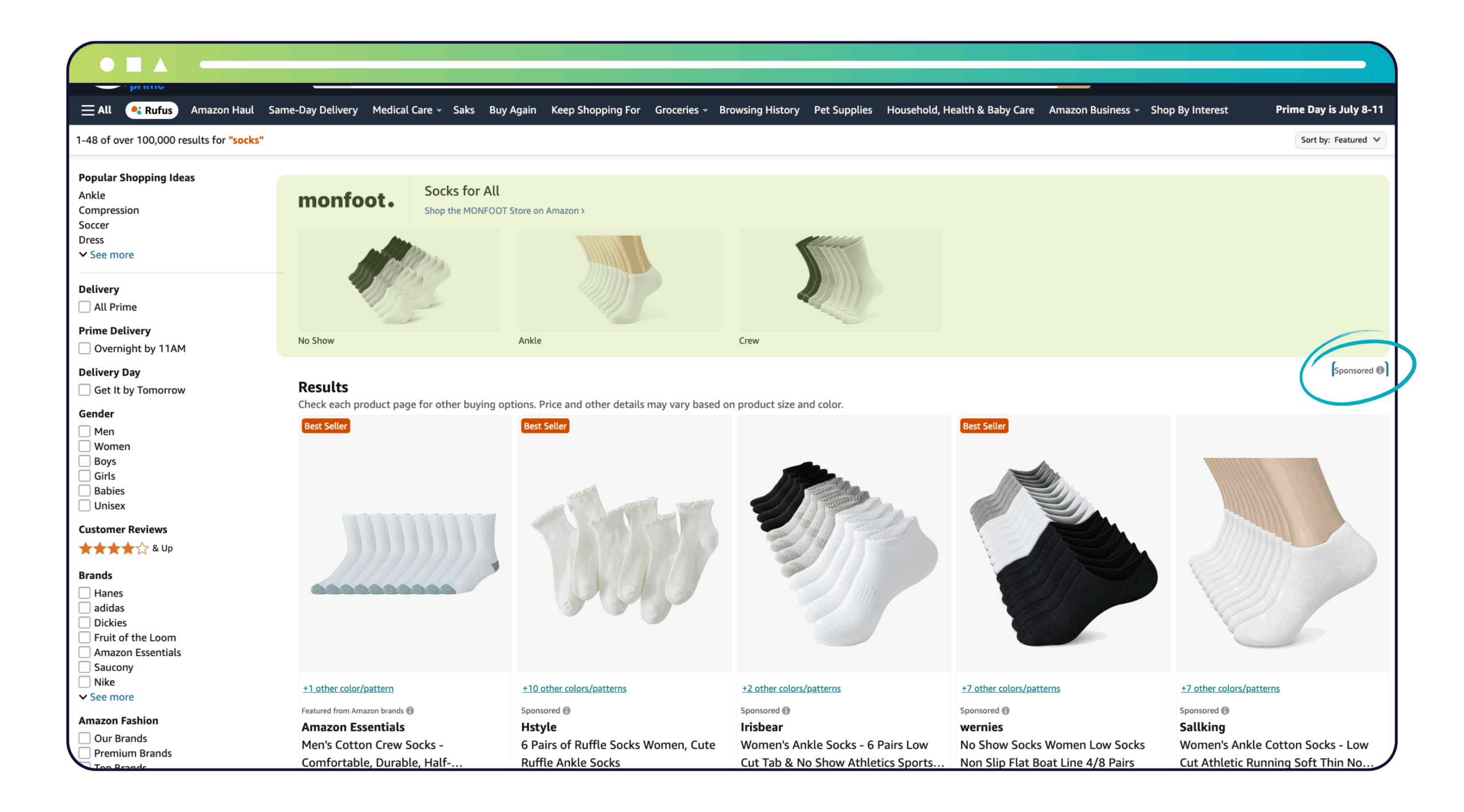Click the monfoot brand logo
Image resolution: width=1464 pixels, height=812 pixels.
coord(346,200)
